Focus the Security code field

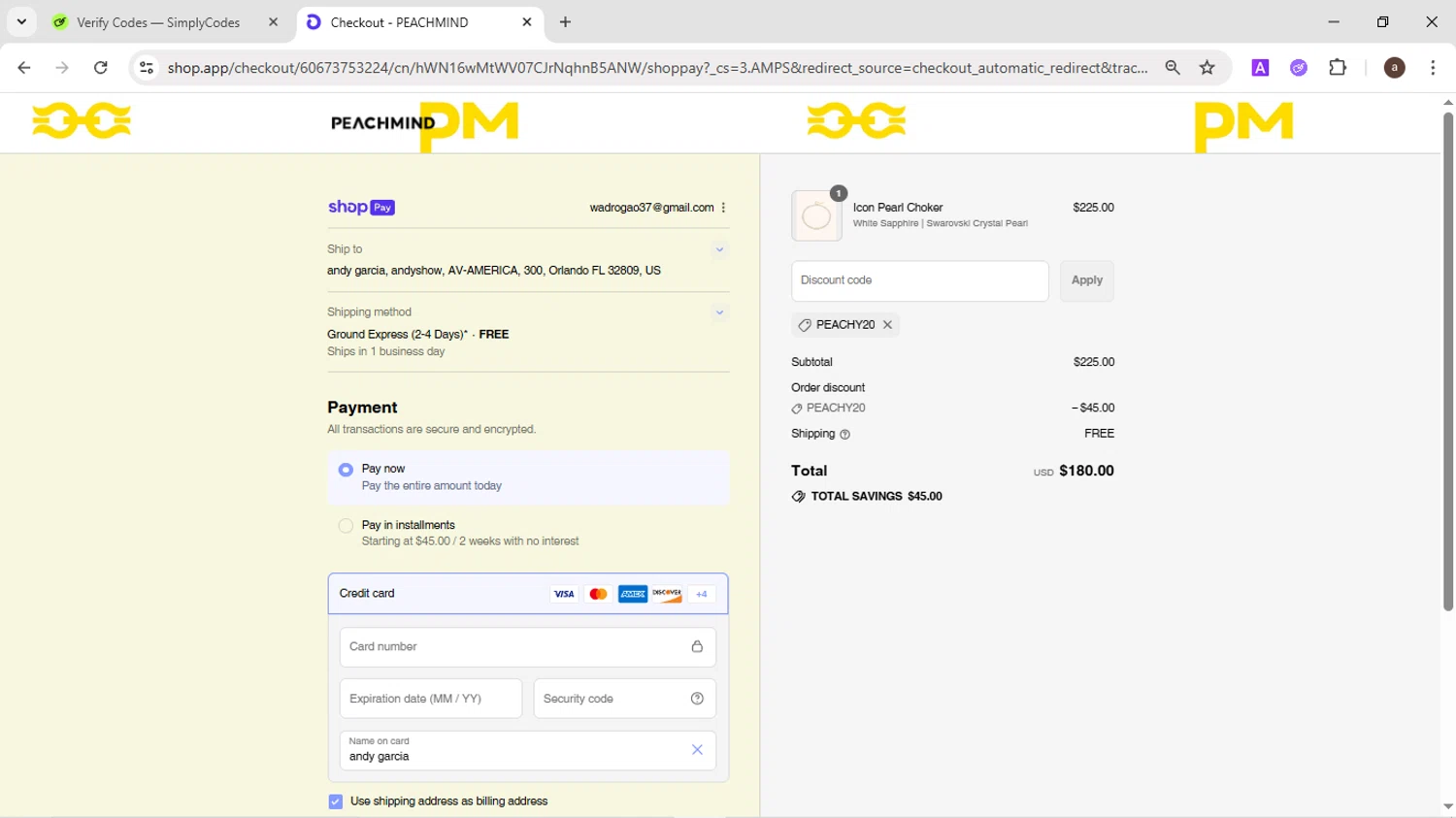(625, 699)
